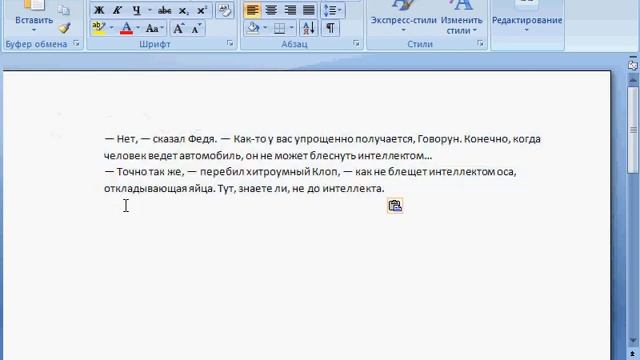Viewport: 640px width, 360px height.
Task: Open the Абзац dialog launcher
Action: 356,43
